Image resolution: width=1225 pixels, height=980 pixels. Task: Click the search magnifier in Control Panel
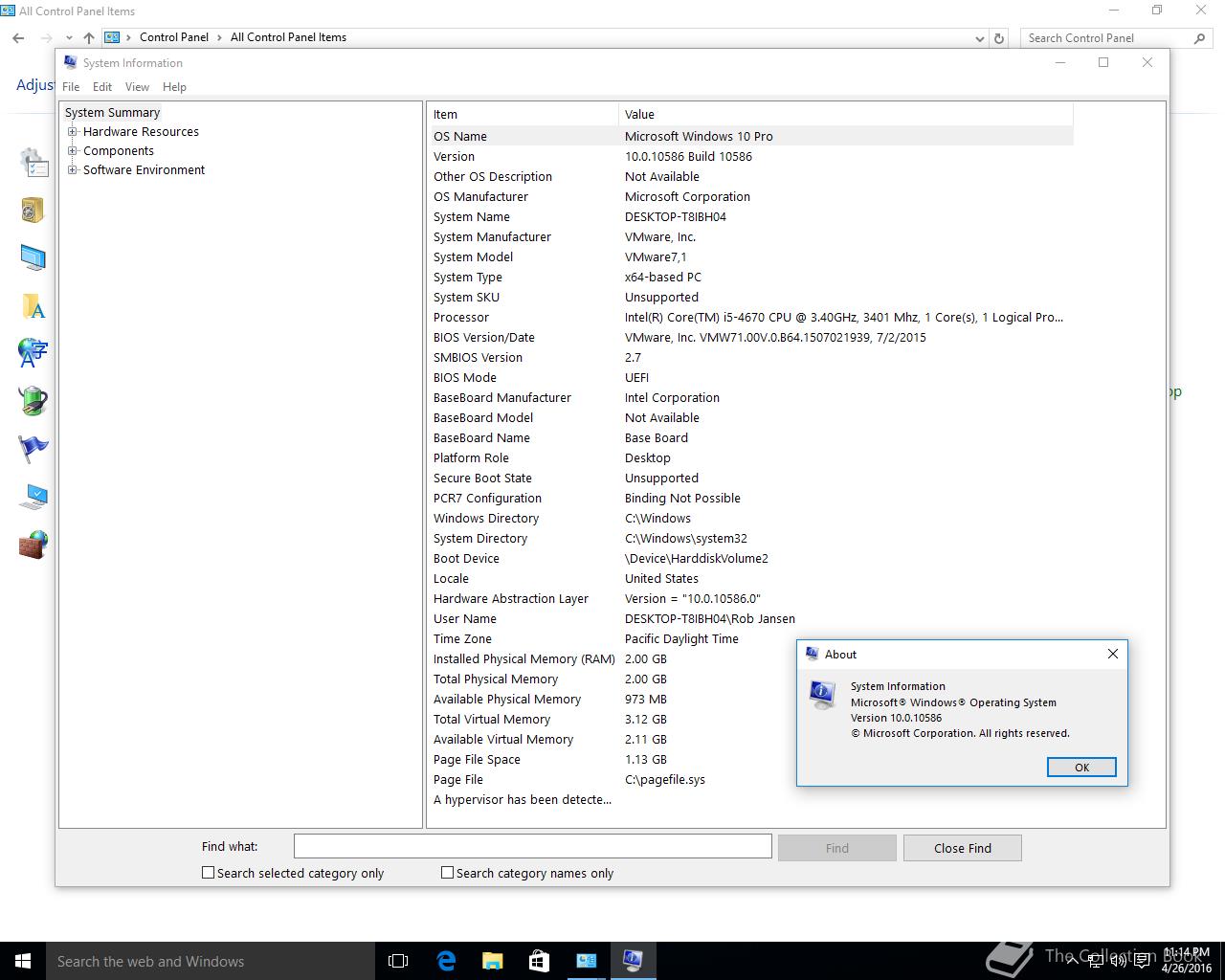[x=1199, y=38]
